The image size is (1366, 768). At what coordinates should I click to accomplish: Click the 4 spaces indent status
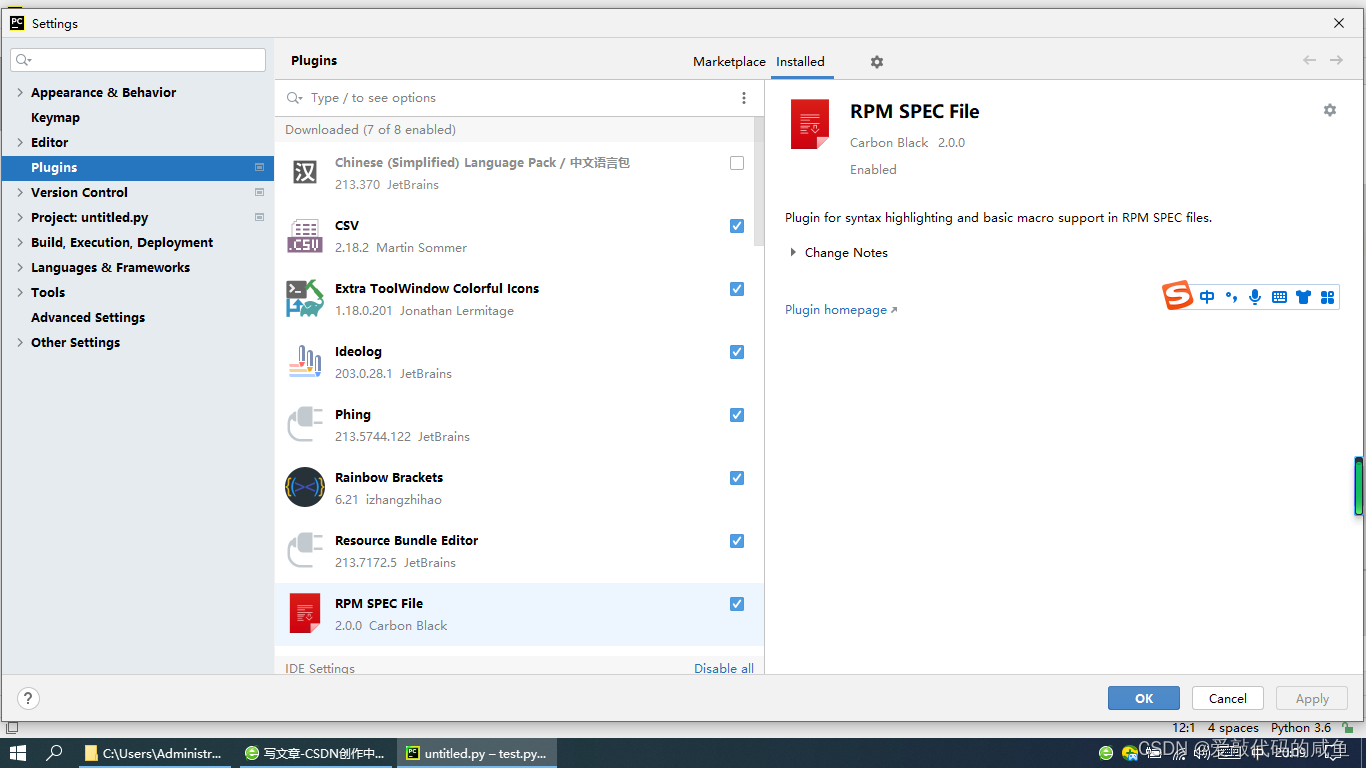1233,728
